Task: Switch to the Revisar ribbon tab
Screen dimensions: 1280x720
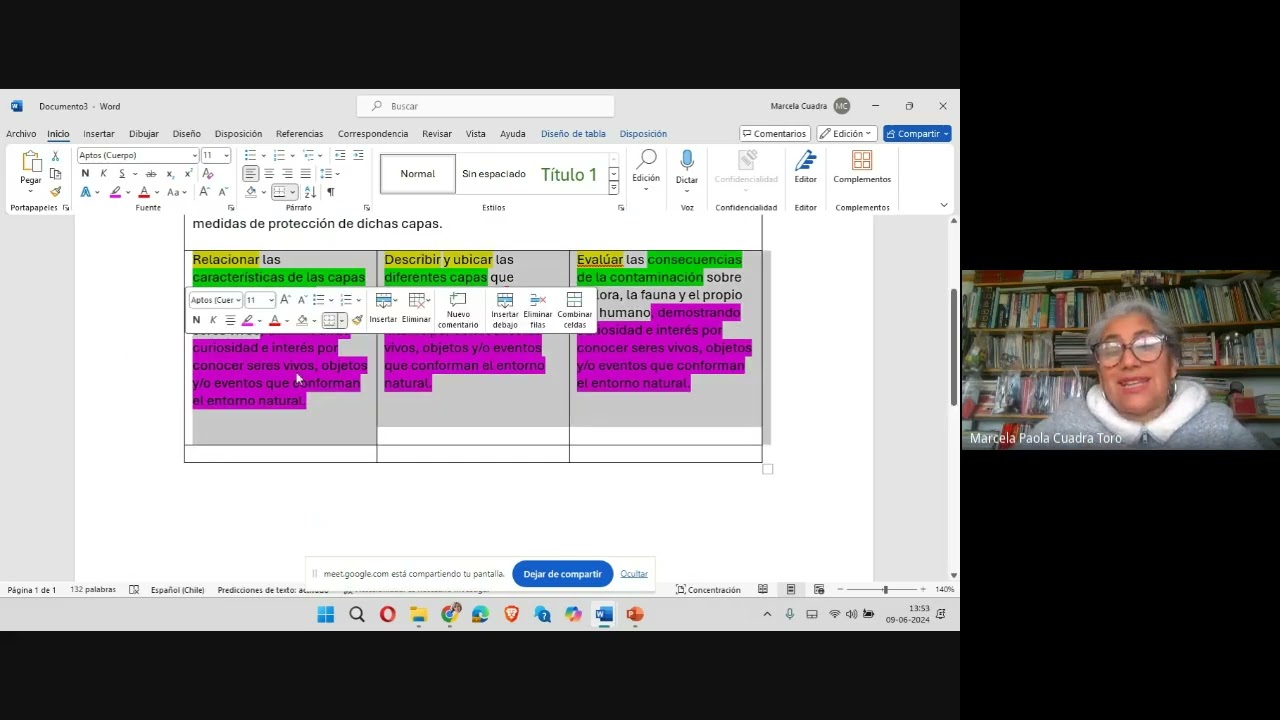Action: pos(437,133)
